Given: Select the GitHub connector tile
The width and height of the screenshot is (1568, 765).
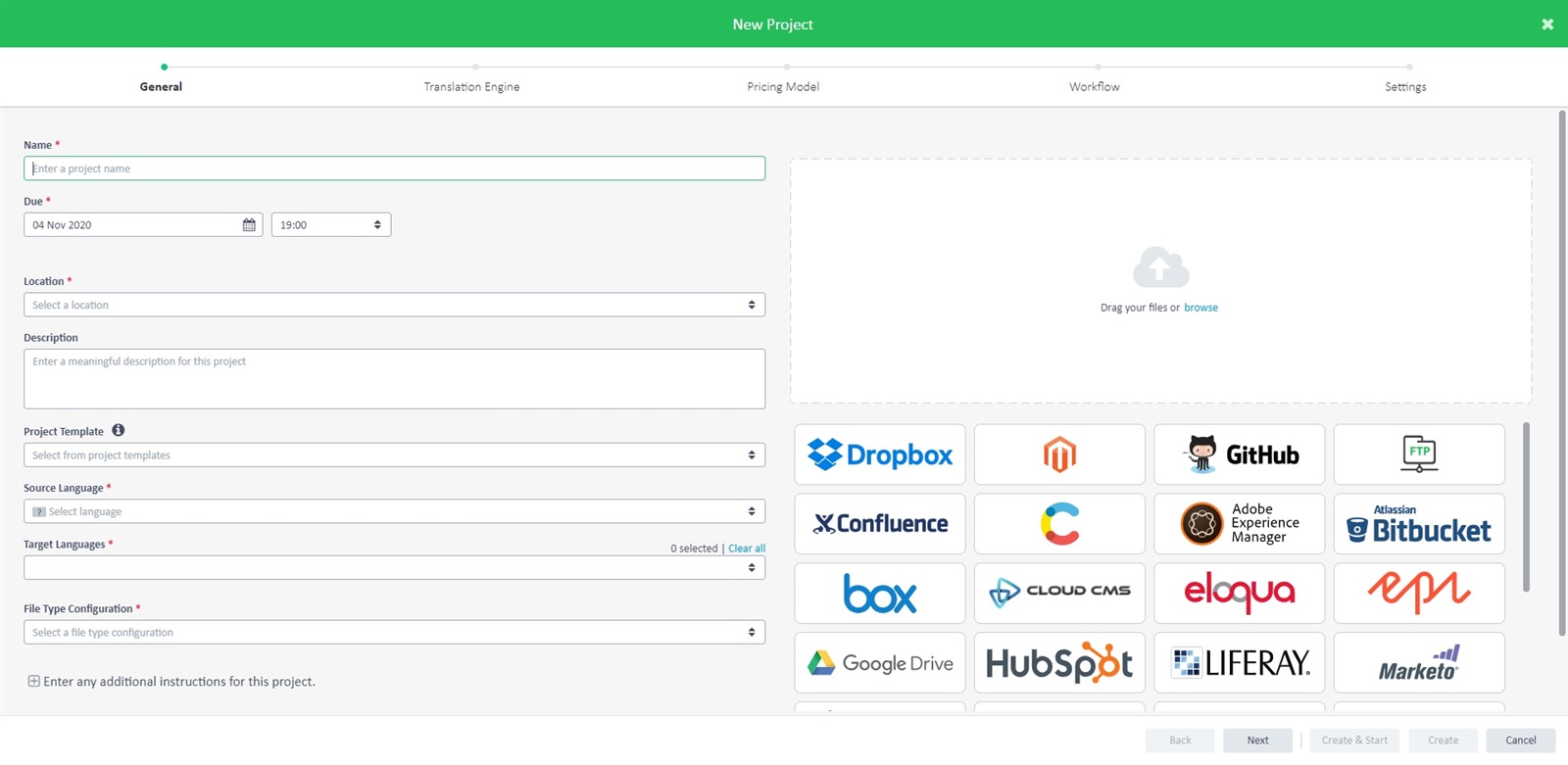Looking at the screenshot, I should tap(1239, 454).
